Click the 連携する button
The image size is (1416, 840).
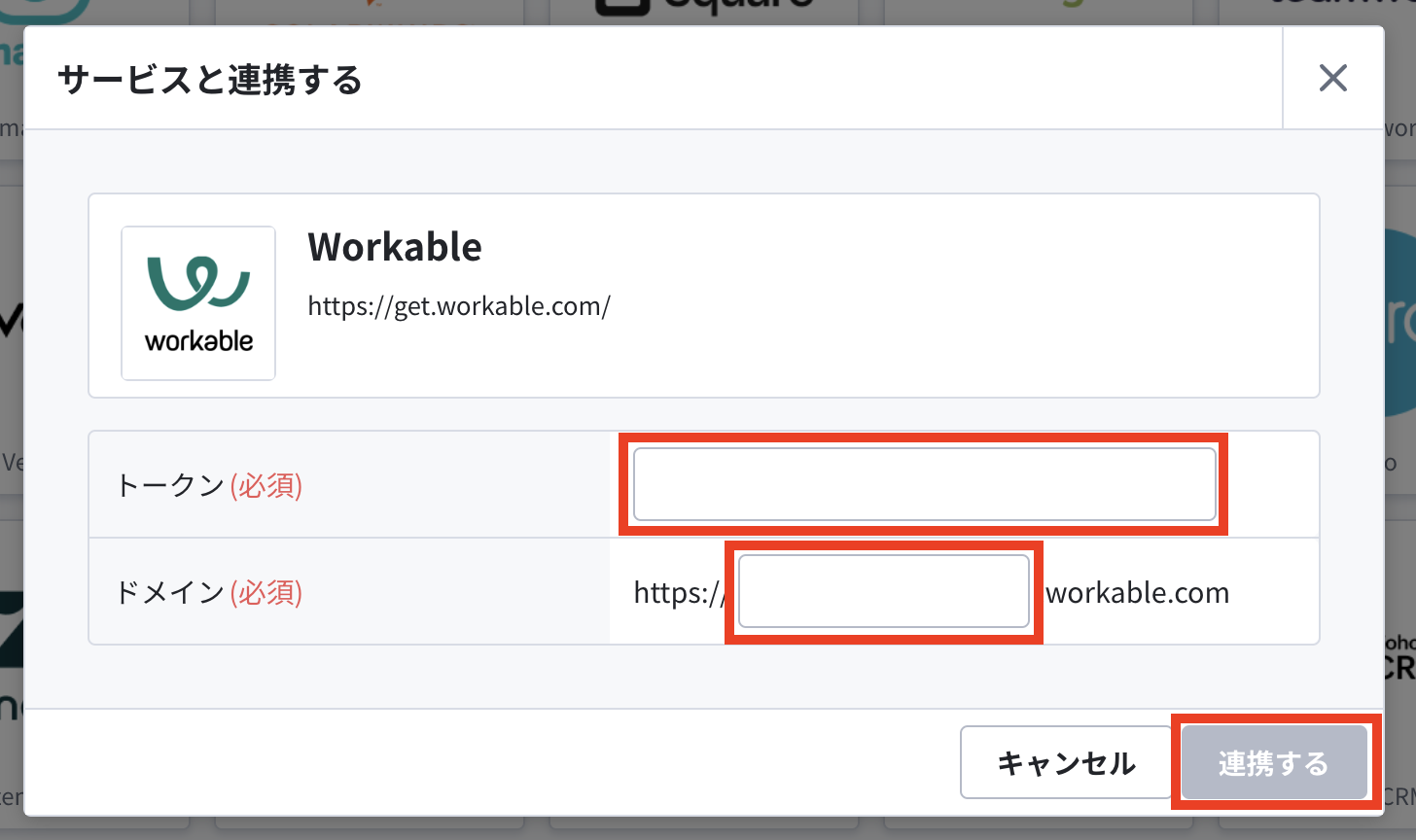tap(1274, 763)
